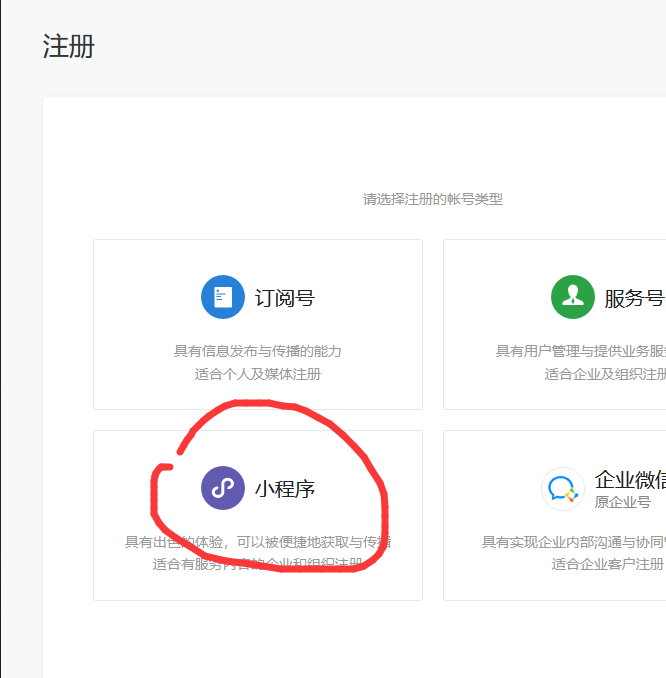Click the 企业微信 chat bubble icon
The image size is (666, 678).
pos(563,489)
